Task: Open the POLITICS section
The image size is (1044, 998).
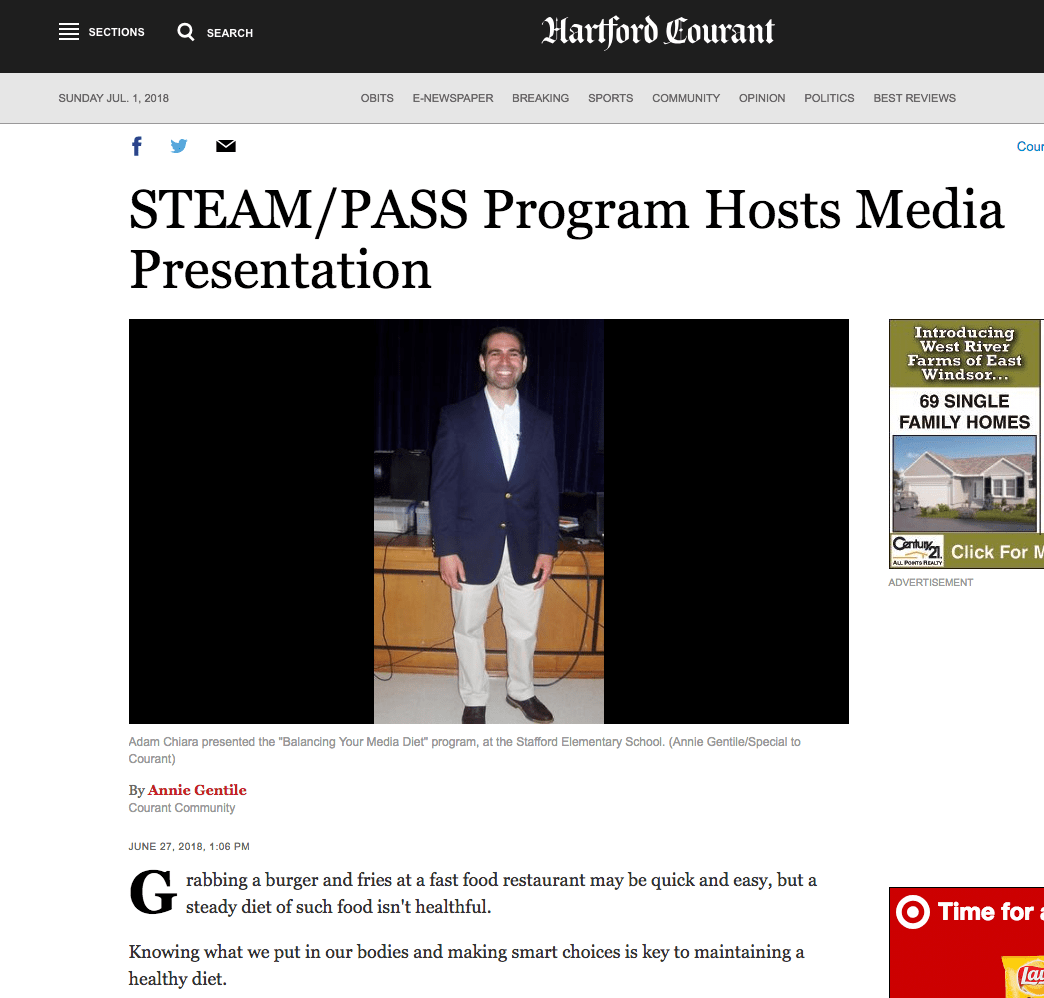Action: tap(829, 98)
